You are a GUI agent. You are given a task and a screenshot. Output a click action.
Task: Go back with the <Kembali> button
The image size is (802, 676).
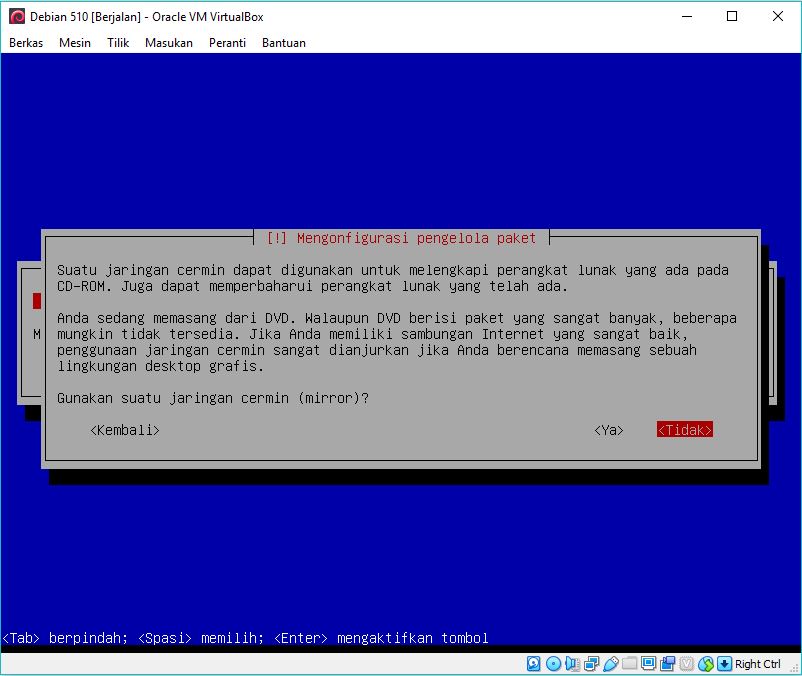[125, 430]
